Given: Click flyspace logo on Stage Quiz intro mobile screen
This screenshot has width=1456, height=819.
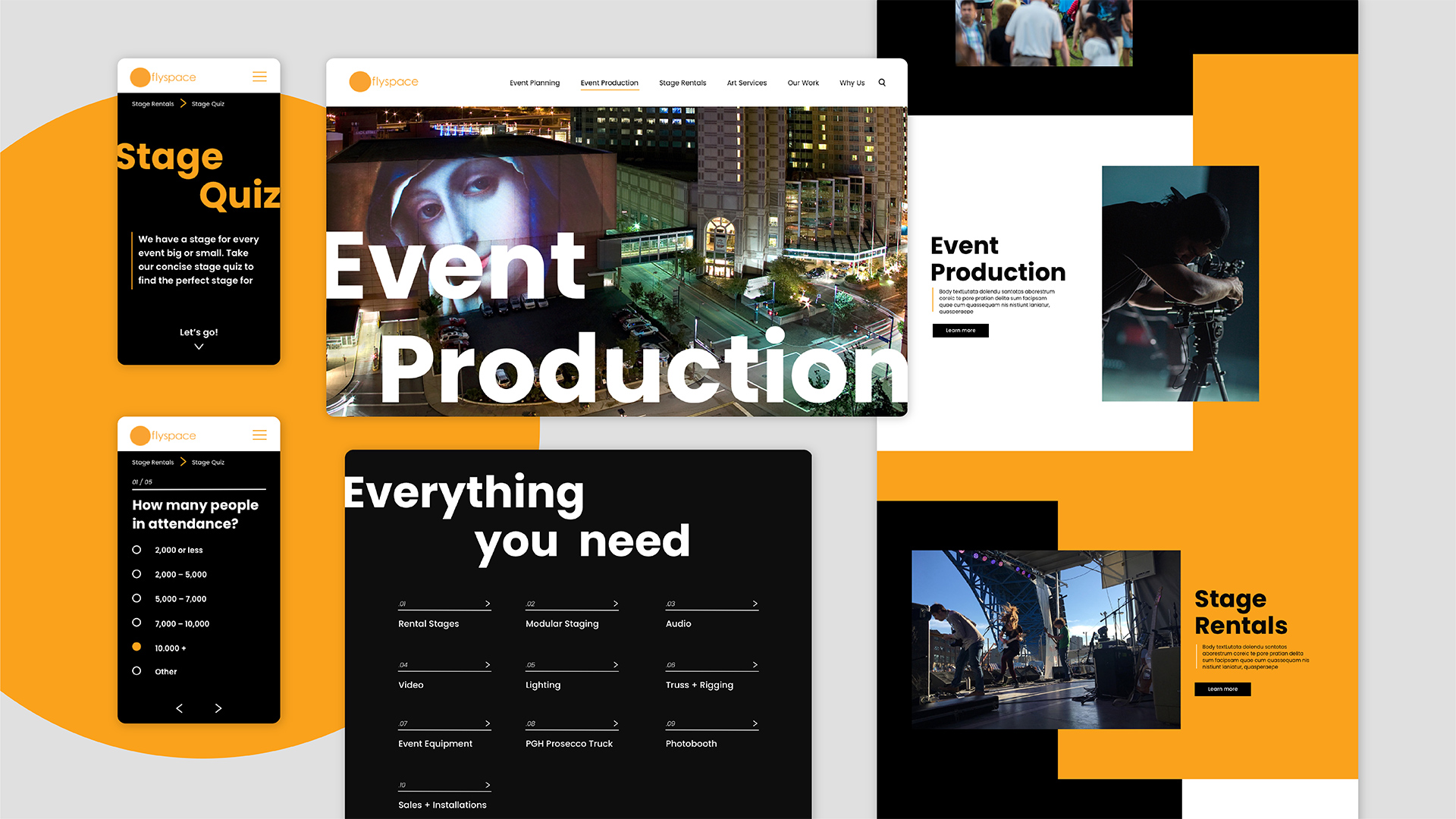Looking at the screenshot, I should [163, 77].
